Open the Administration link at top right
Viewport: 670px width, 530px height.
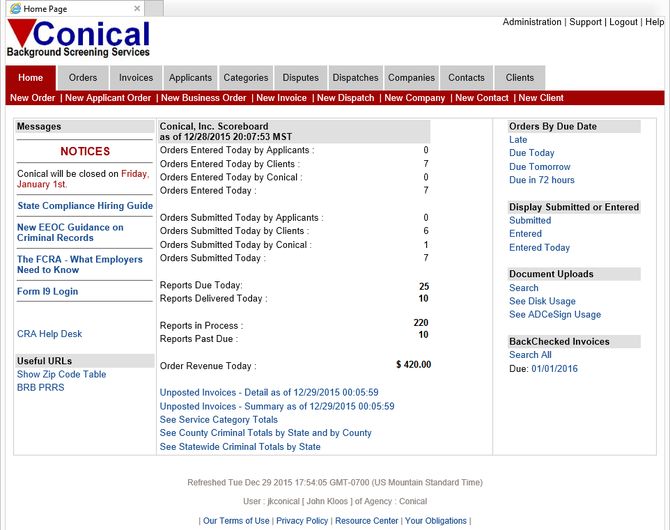click(532, 22)
